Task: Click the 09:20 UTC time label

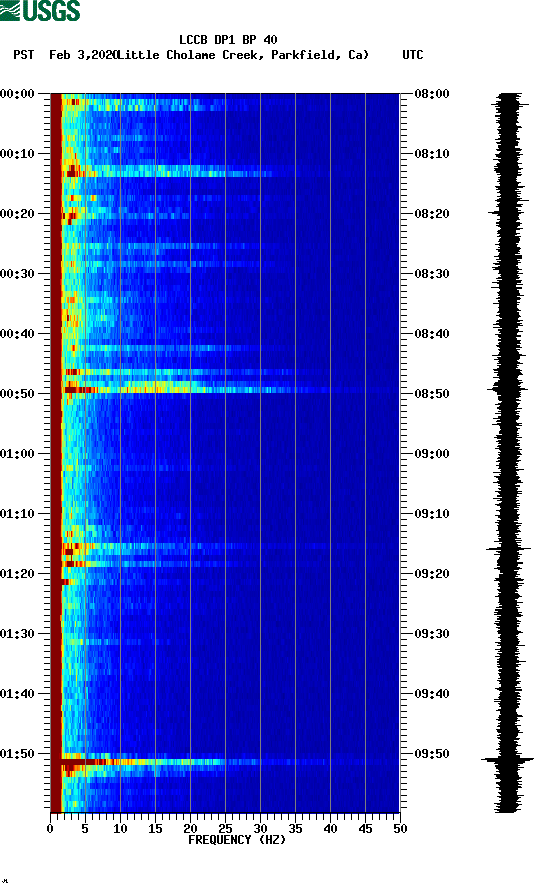Action: pos(432,573)
